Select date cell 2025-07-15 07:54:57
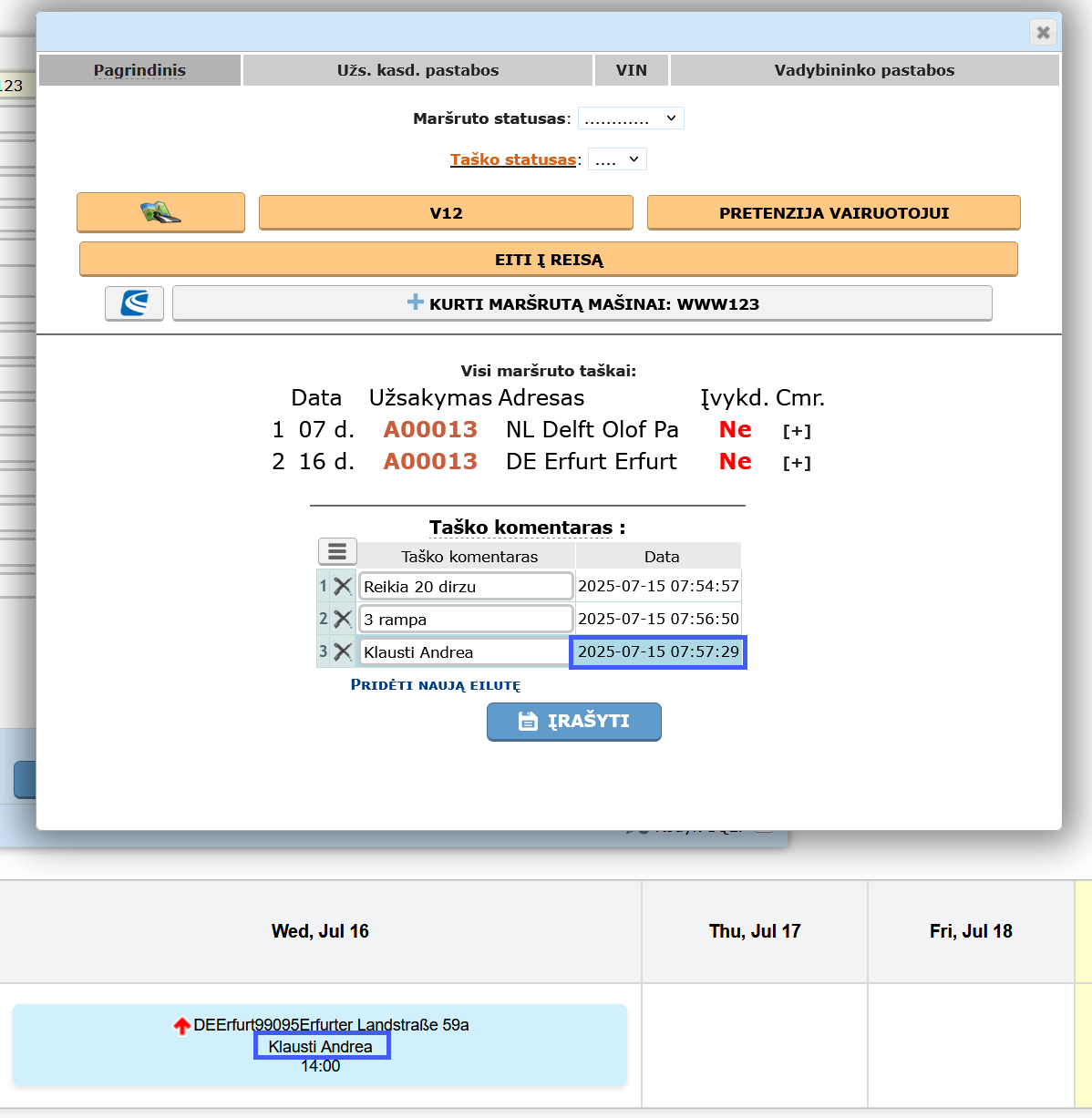The width and height of the screenshot is (1092, 1118). [658, 586]
